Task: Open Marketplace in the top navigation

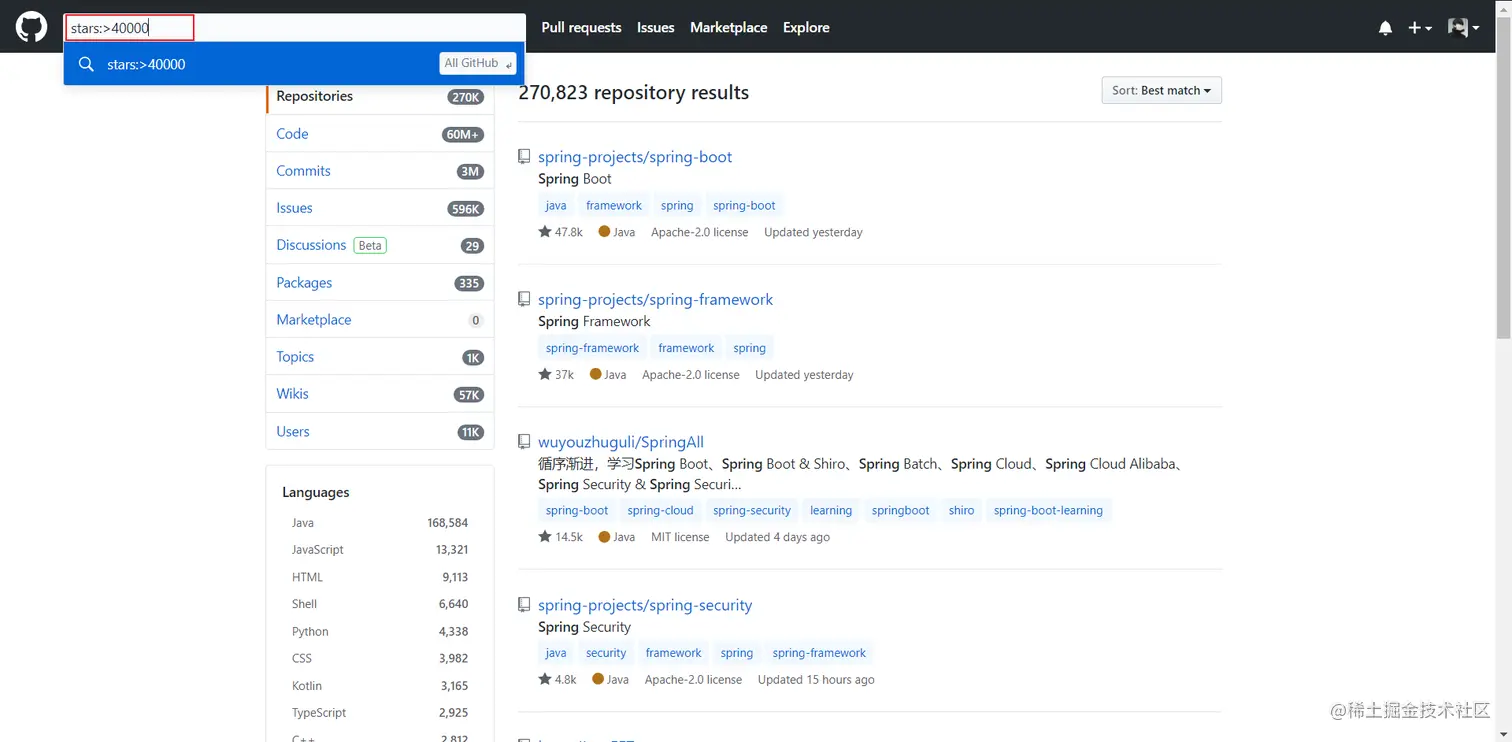Action: coord(728,28)
